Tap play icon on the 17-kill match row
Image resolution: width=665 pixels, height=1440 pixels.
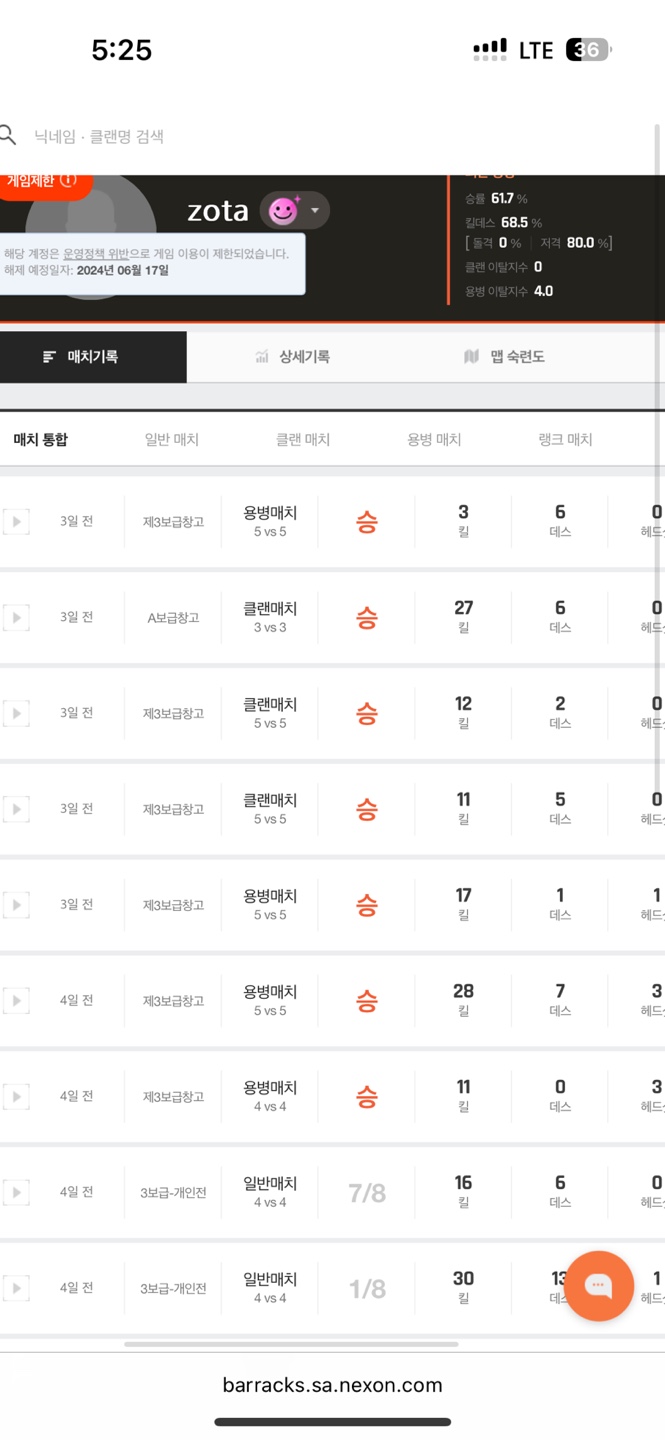pos(16,905)
